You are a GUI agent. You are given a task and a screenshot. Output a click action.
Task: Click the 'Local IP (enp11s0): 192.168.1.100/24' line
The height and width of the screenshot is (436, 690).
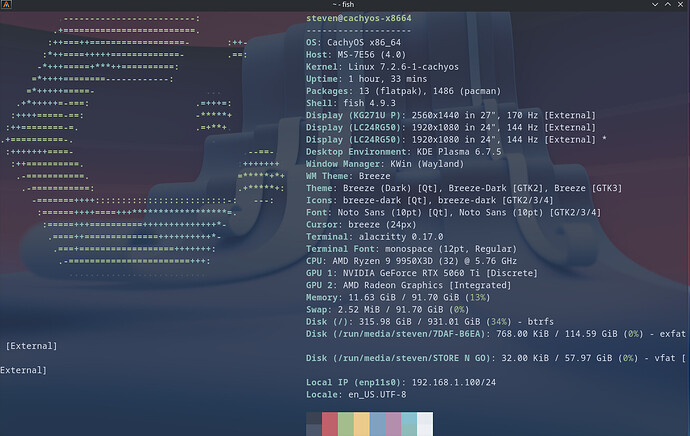click(401, 382)
